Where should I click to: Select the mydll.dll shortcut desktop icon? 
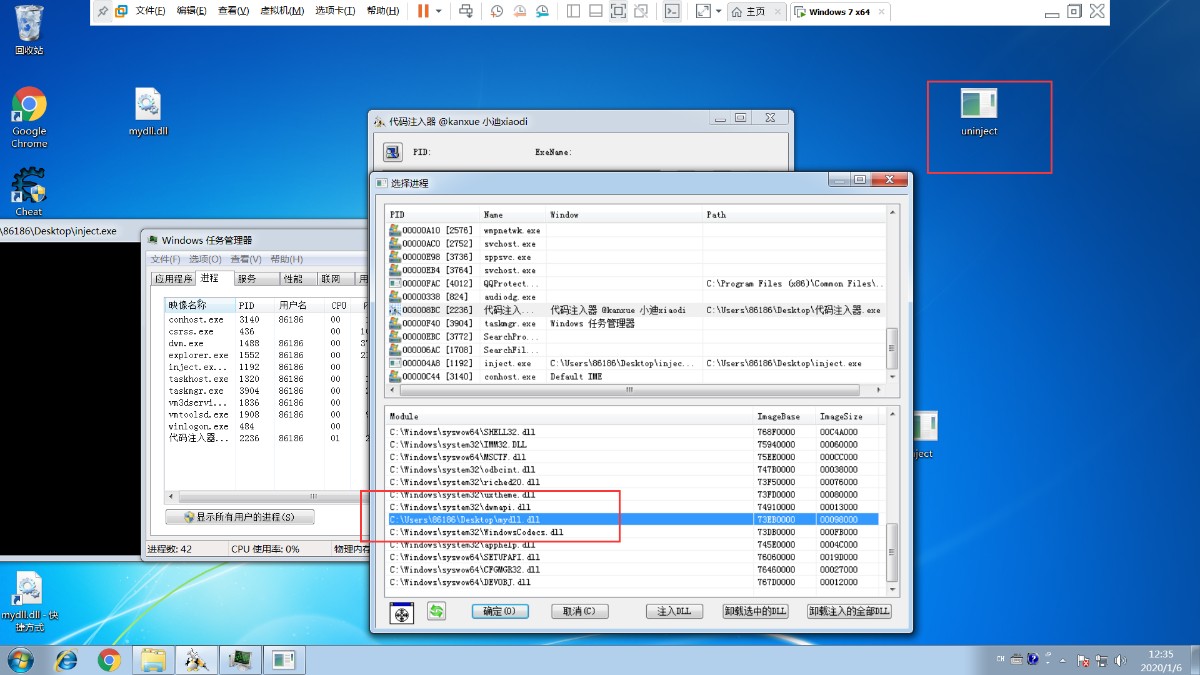click(28, 602)
